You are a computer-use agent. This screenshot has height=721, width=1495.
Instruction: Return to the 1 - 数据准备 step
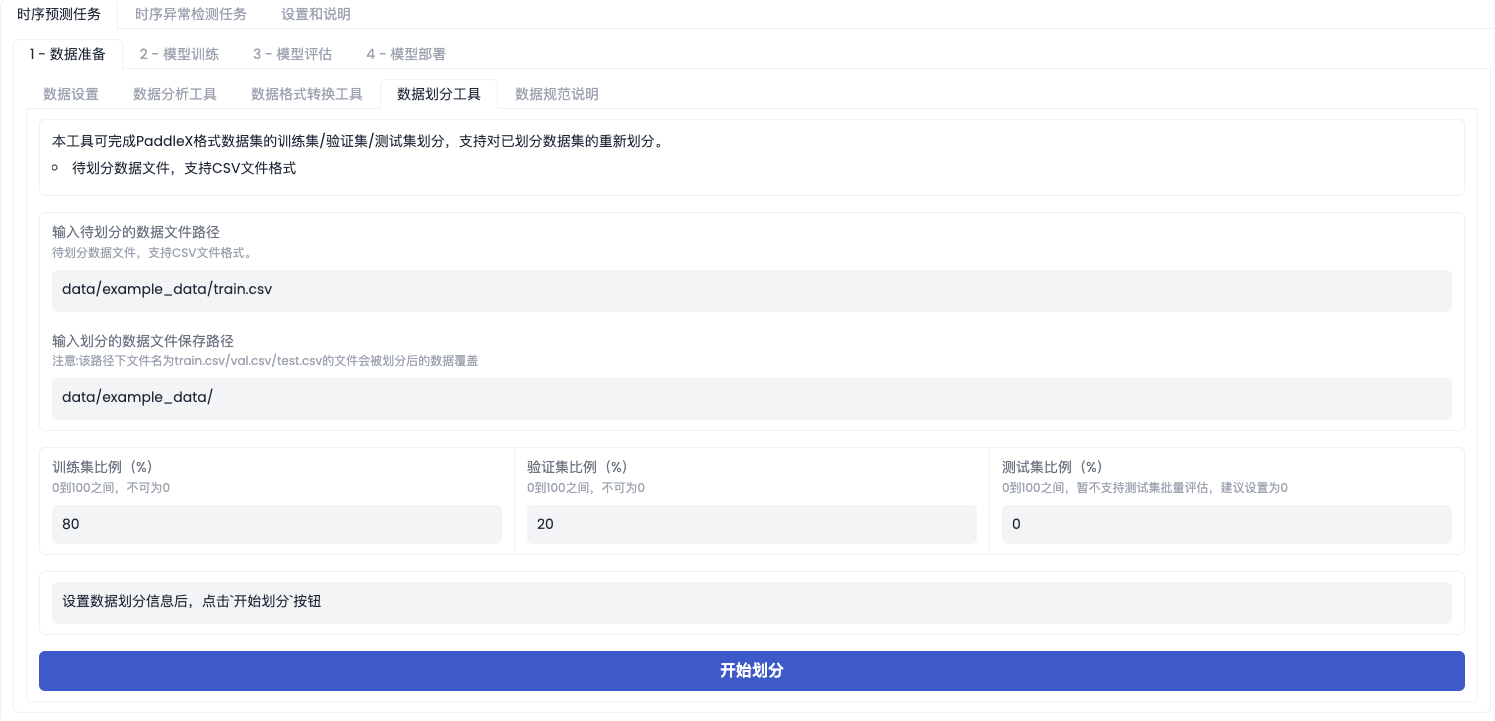[67, 54]
